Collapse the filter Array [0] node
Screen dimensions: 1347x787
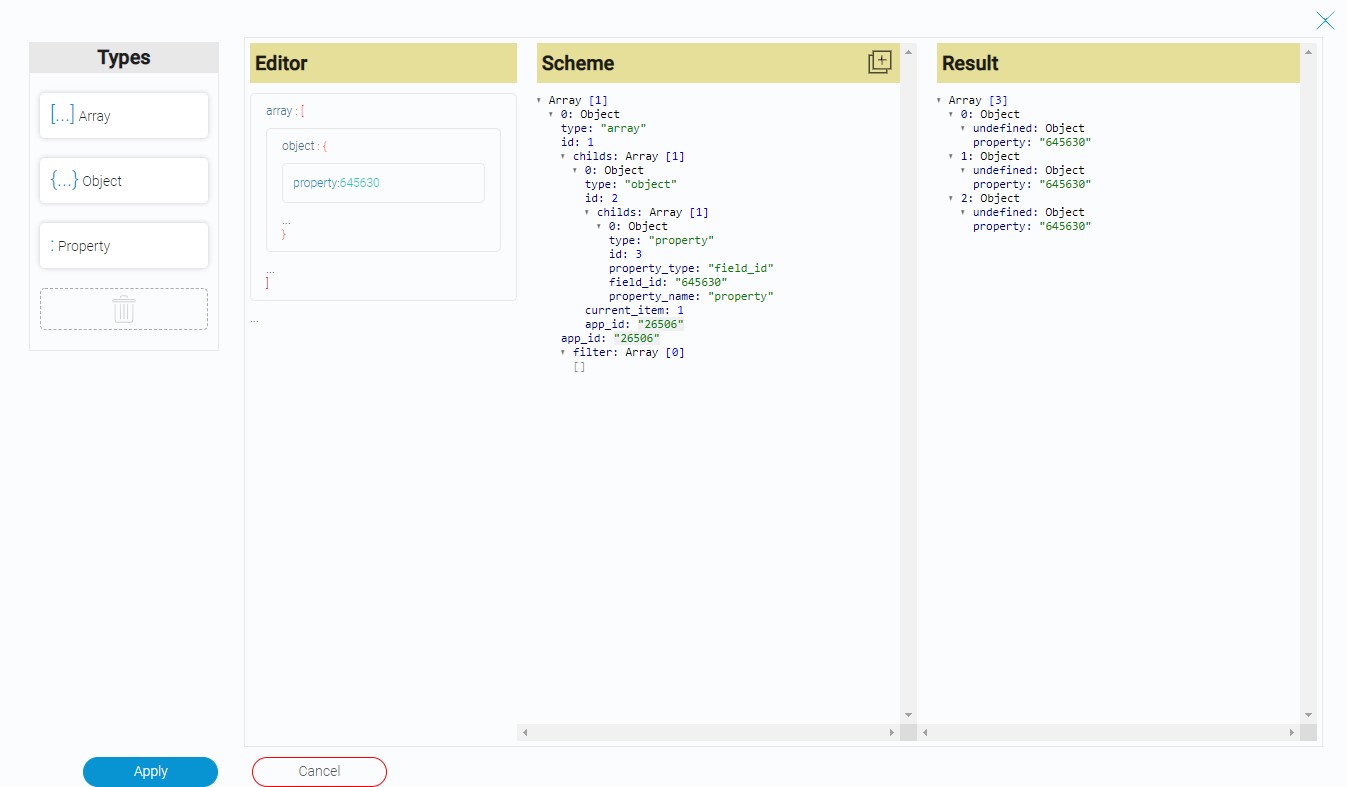click(564, 352)
